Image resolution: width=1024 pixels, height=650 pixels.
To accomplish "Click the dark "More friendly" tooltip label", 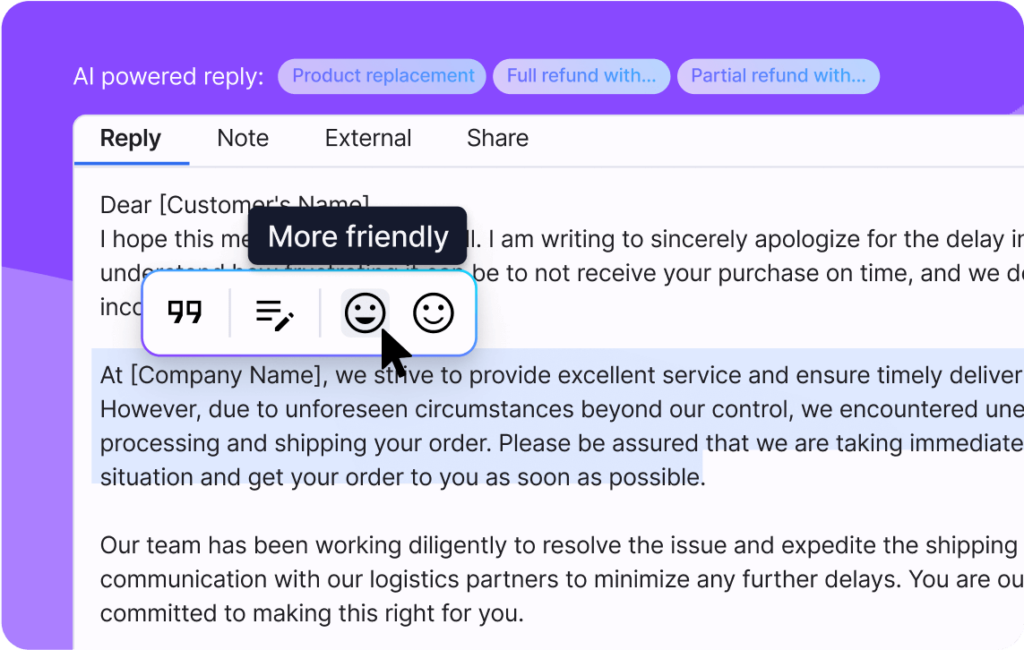I will tap(357, 236).
